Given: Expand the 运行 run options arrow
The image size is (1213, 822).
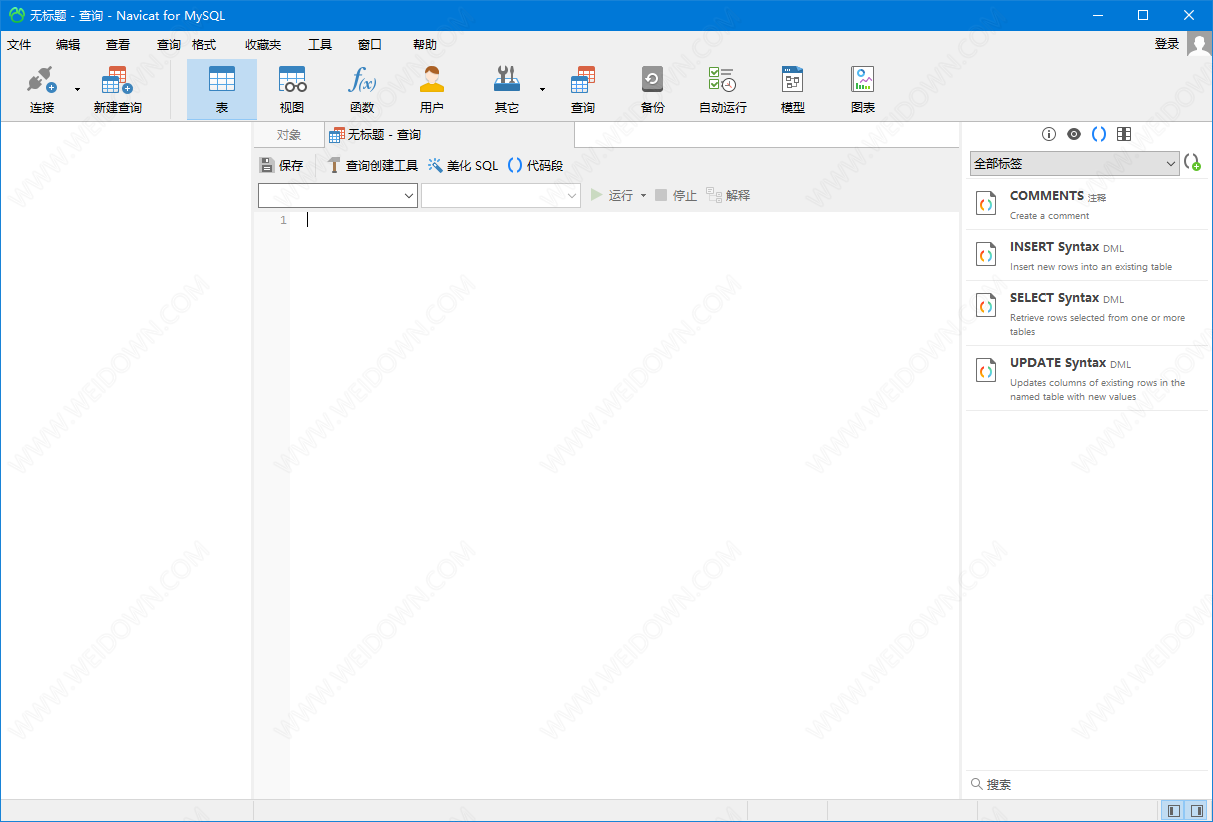Looking at the screenshot, I should click(x=643, y=196).
